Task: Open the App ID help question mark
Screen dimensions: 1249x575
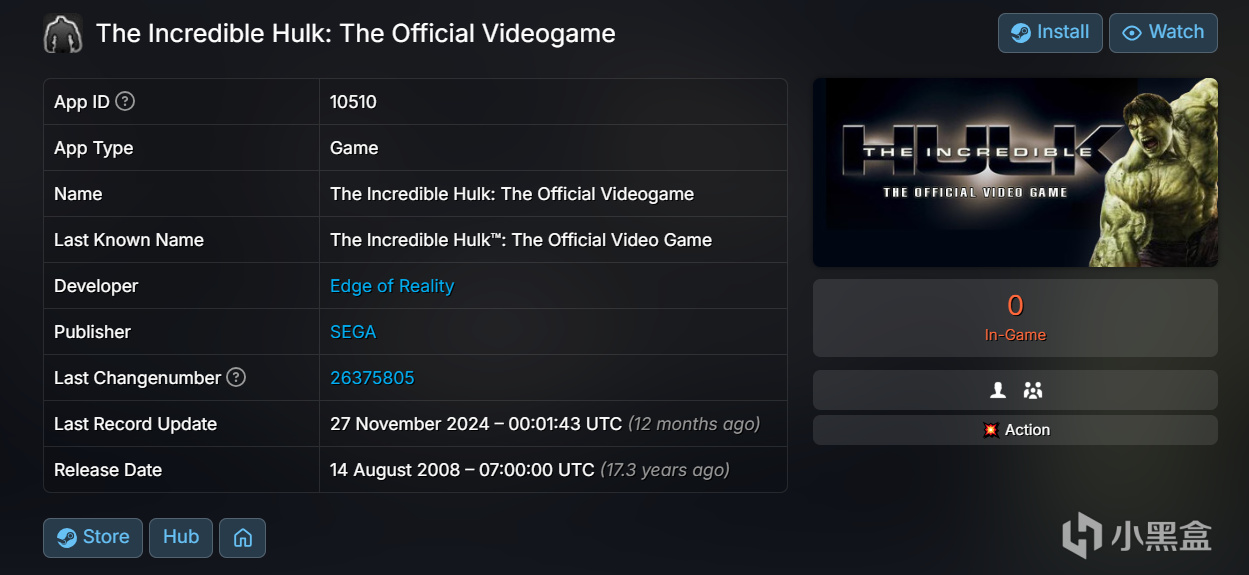Action: pyautogui.click(x=125, y=101)
